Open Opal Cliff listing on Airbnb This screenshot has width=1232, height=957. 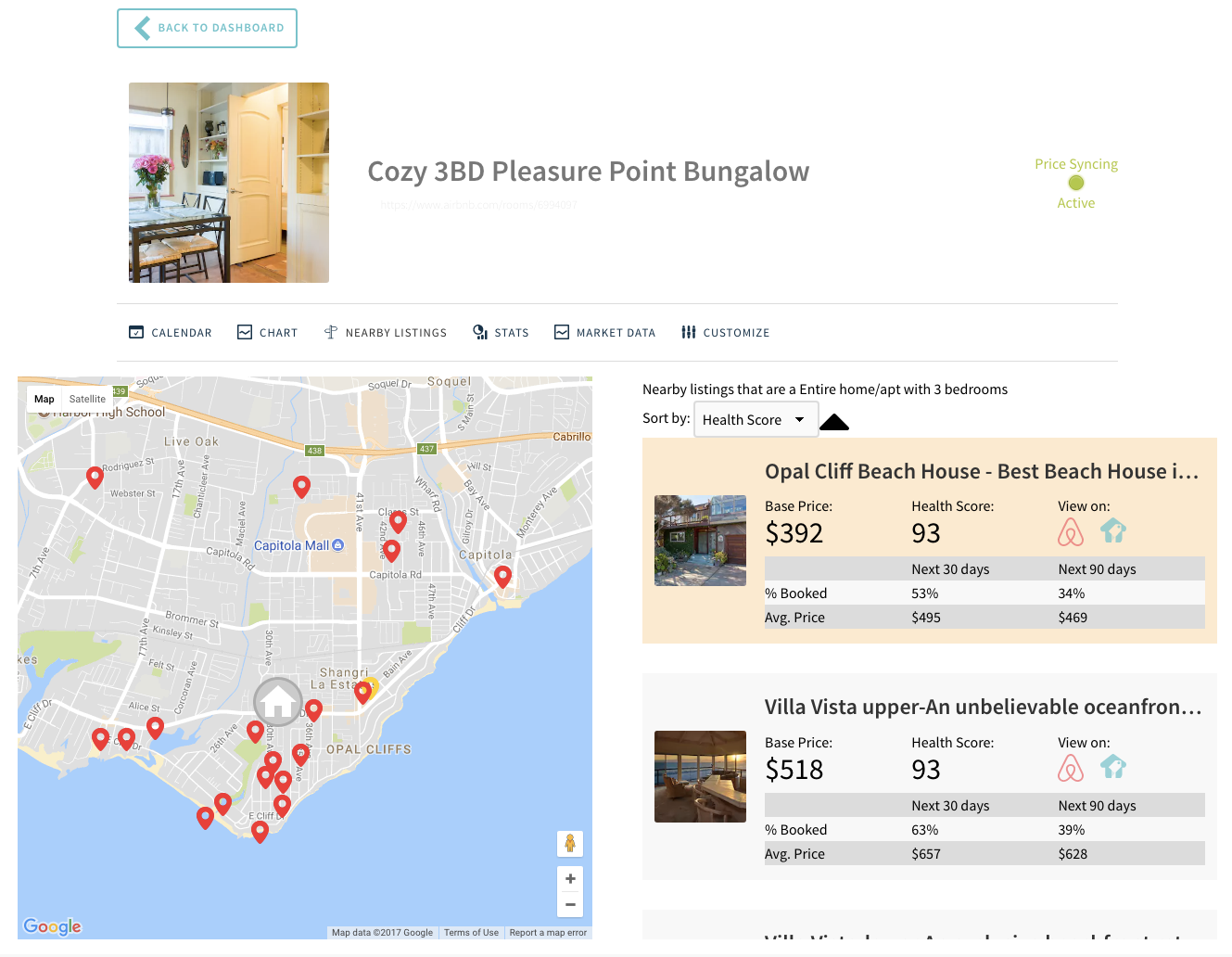pyautogui.click(x=1071, y=531)
